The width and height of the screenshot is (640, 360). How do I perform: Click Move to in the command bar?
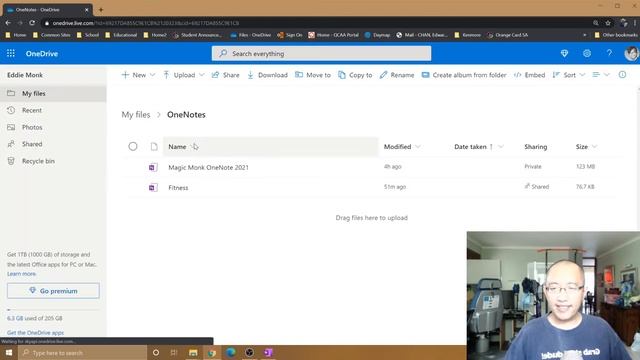(x=313, y=75)
